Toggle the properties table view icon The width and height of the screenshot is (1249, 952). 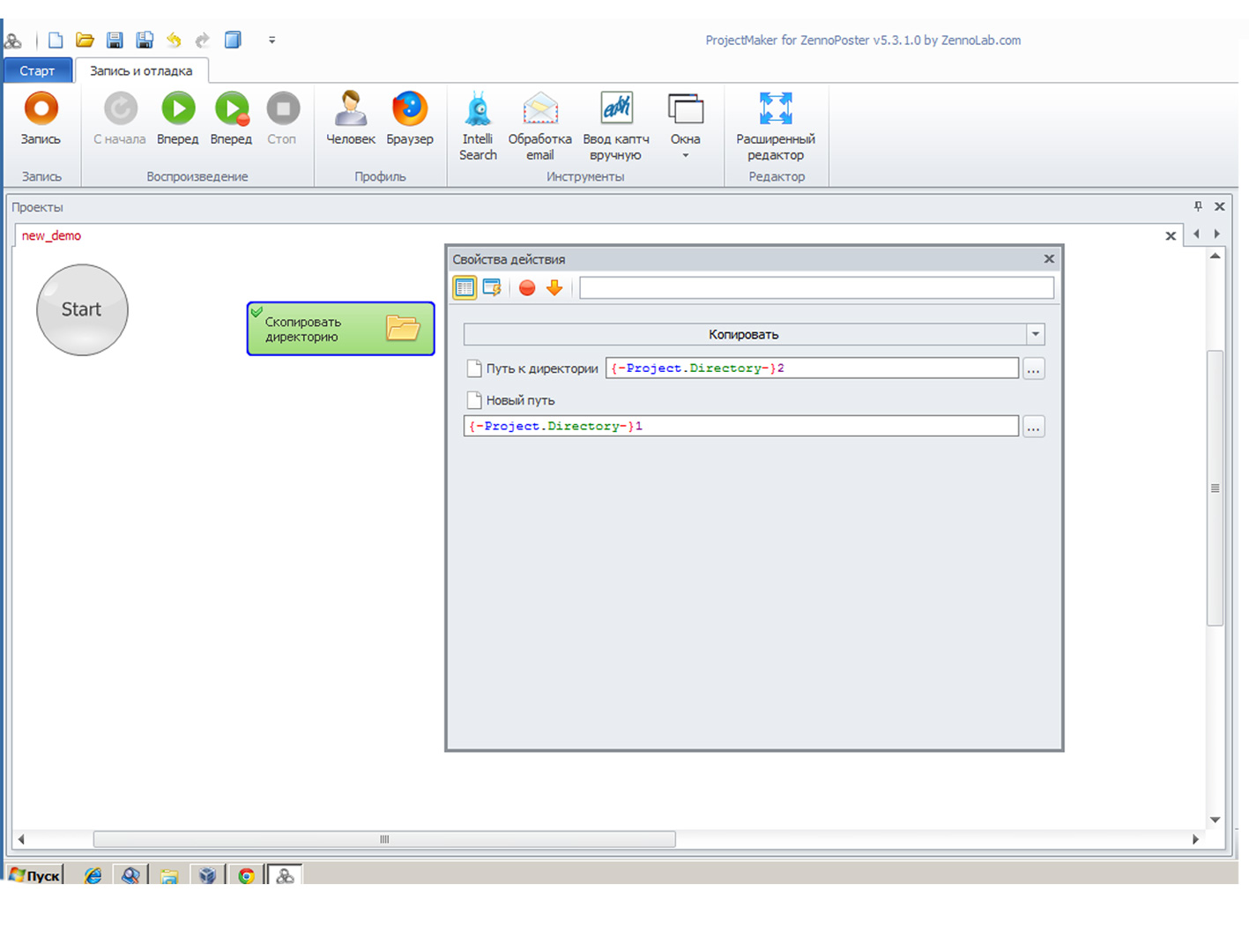point(465,287)
